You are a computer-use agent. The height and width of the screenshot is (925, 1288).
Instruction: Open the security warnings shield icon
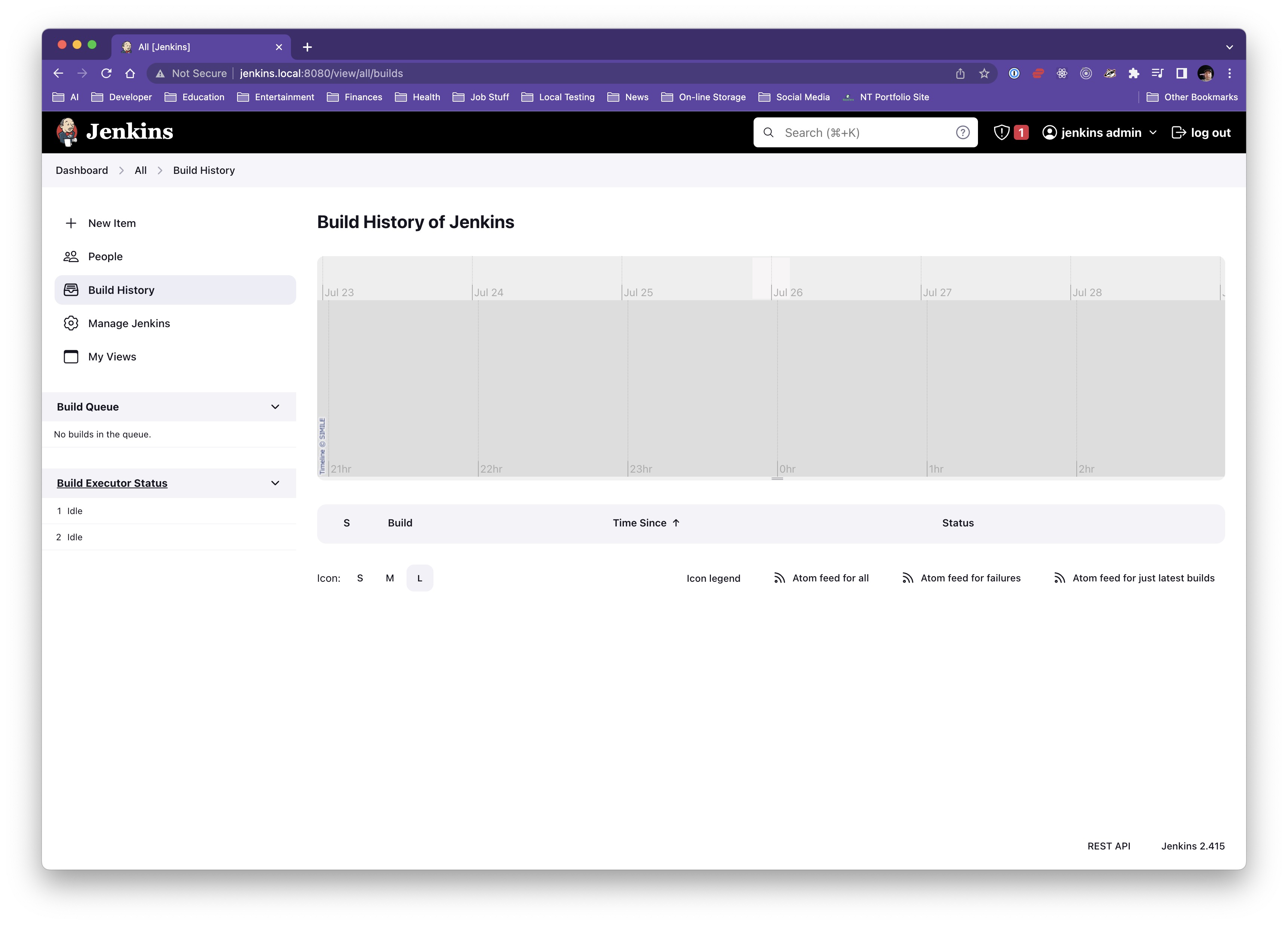pyautogui.click(x=1001, y=132)
